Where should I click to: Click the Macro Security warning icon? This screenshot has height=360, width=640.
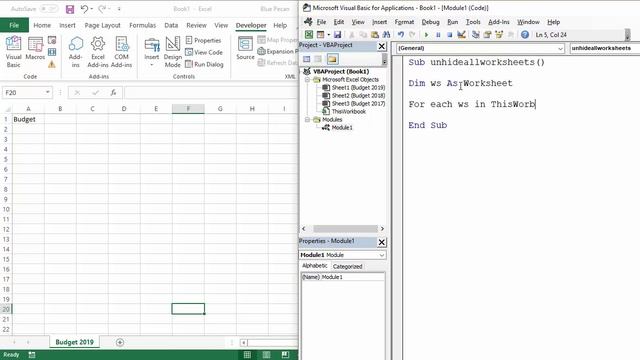pyautogui.click(x=52, y=64)
